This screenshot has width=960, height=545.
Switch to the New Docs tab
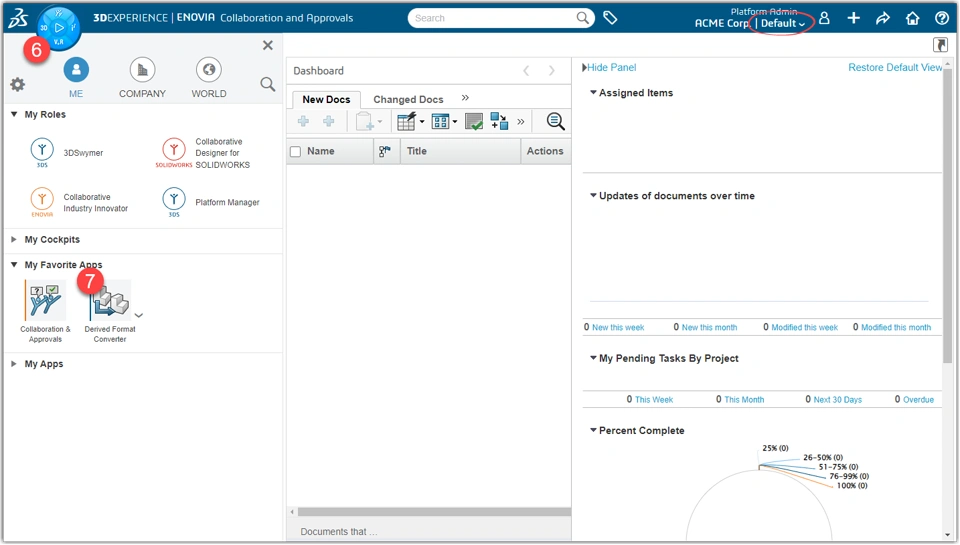326,99
